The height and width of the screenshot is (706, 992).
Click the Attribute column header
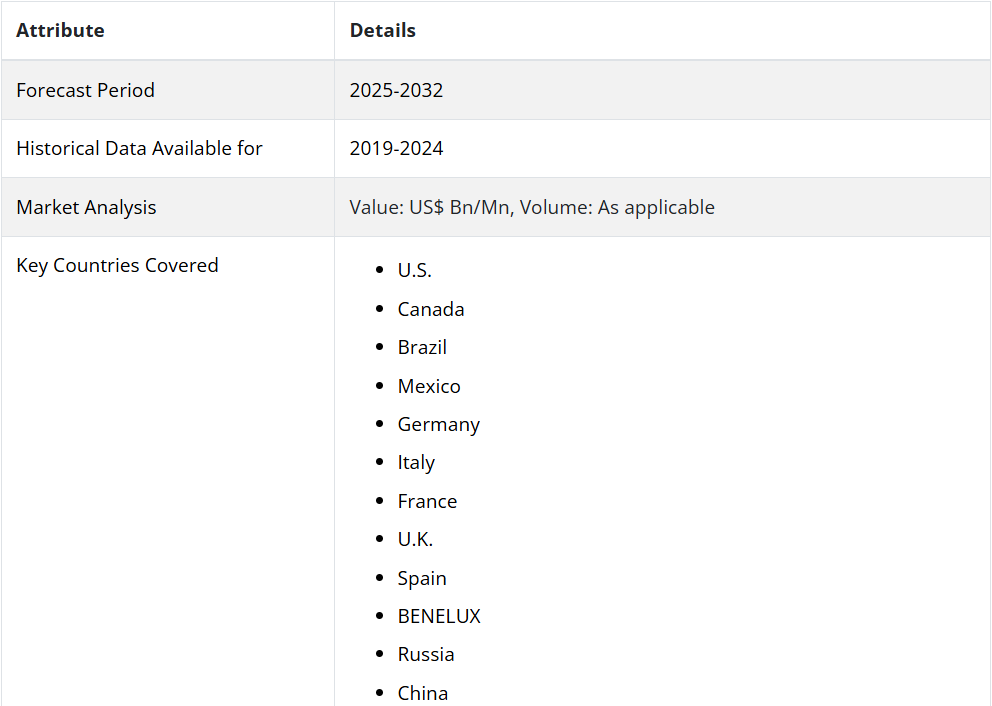click(x=60, y=30)
